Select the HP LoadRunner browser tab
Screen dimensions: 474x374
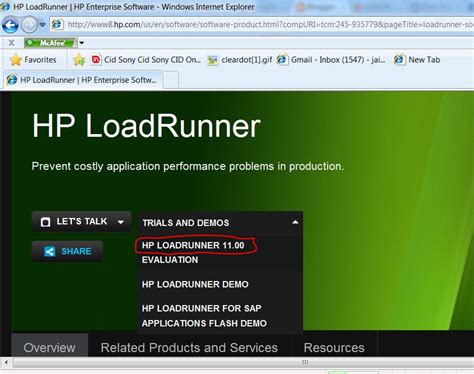pyautogui.click(x=82, y=80)
